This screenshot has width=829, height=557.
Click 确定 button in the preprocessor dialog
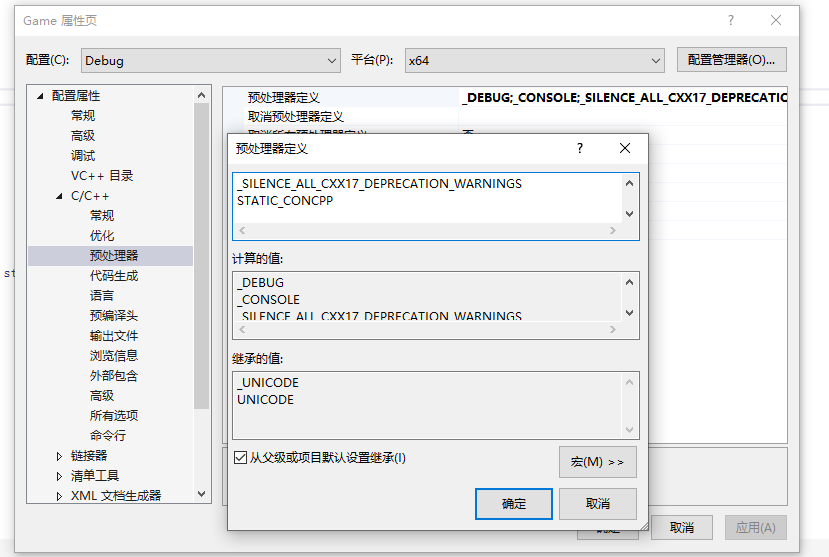(514, 504)
